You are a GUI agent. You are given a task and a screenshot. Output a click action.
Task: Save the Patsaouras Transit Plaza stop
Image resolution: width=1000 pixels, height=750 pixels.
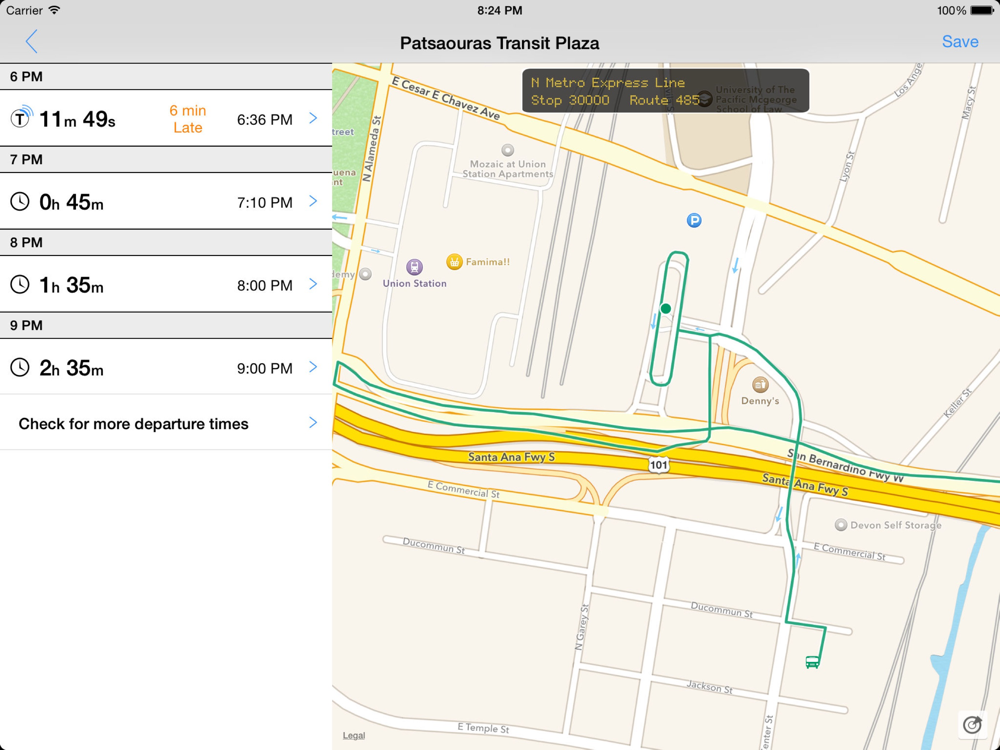click(960, 41)
